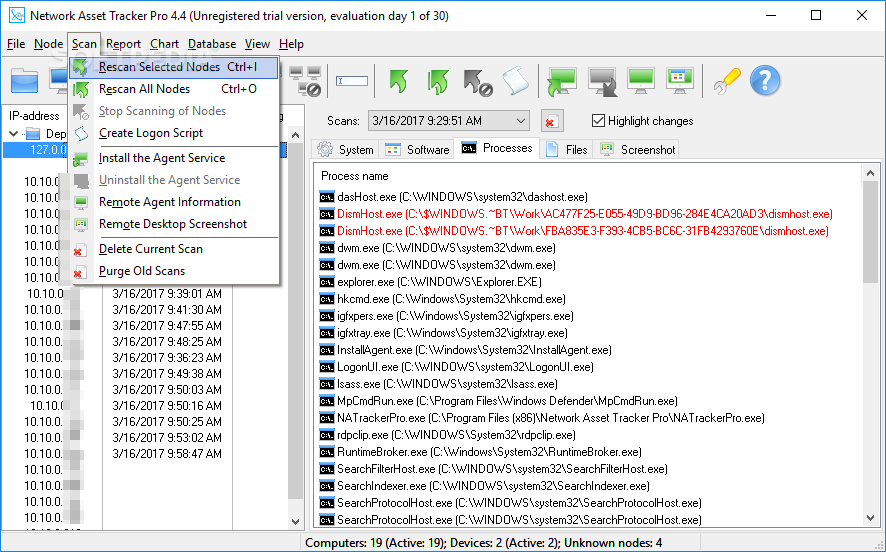Image resolution: width=886 pixels, height=552 pixels.
Task: Click the Process name column header
Action: 355,176
